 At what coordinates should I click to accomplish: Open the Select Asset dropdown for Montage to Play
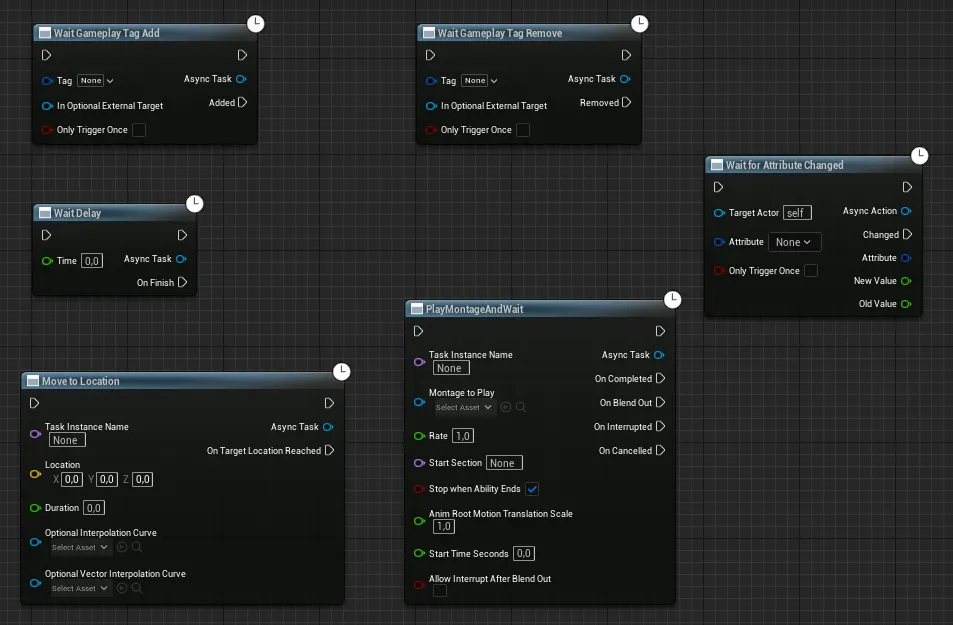pos(462,407)
